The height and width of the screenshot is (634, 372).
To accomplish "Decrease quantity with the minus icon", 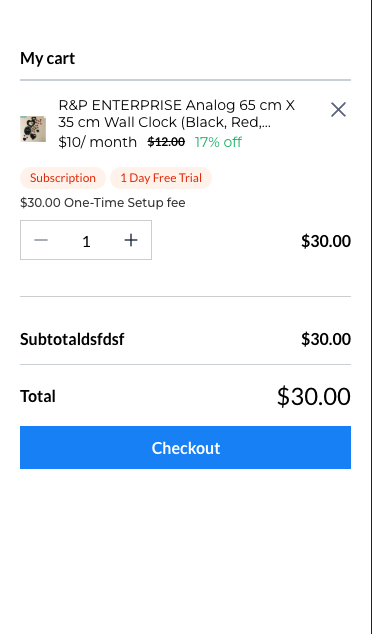I will click(41, 240).
